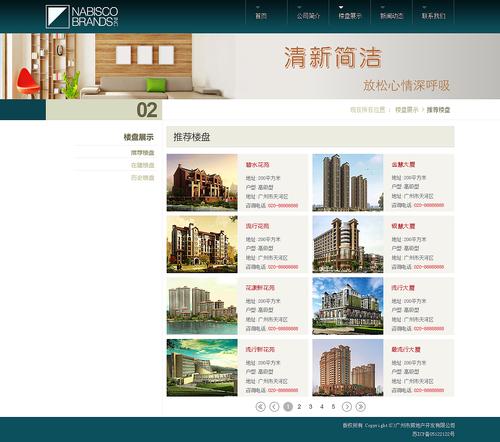Open the 流行新花苑 property title

[x=260, y=349]
